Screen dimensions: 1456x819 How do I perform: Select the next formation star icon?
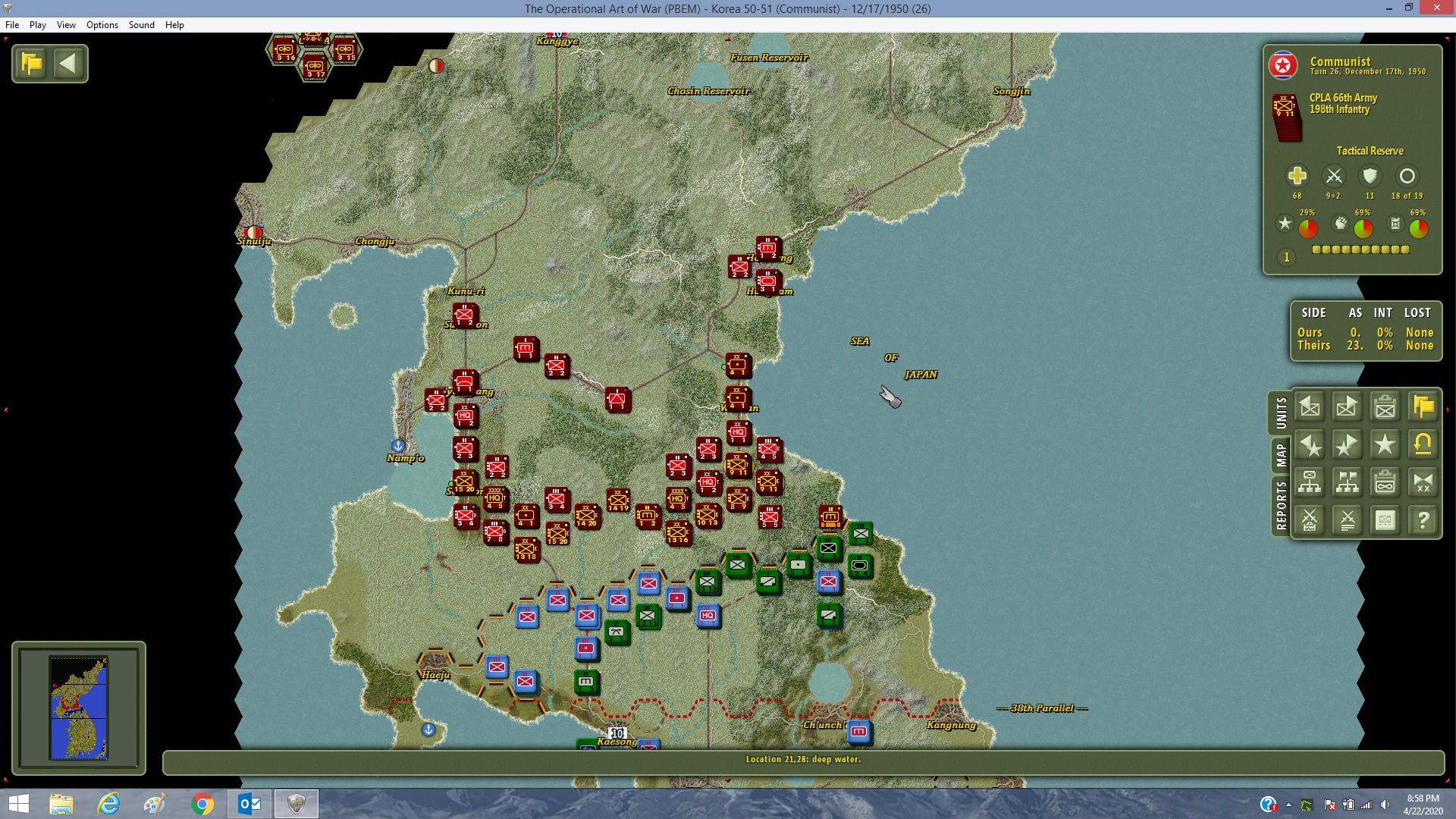tap(1348, 445)
